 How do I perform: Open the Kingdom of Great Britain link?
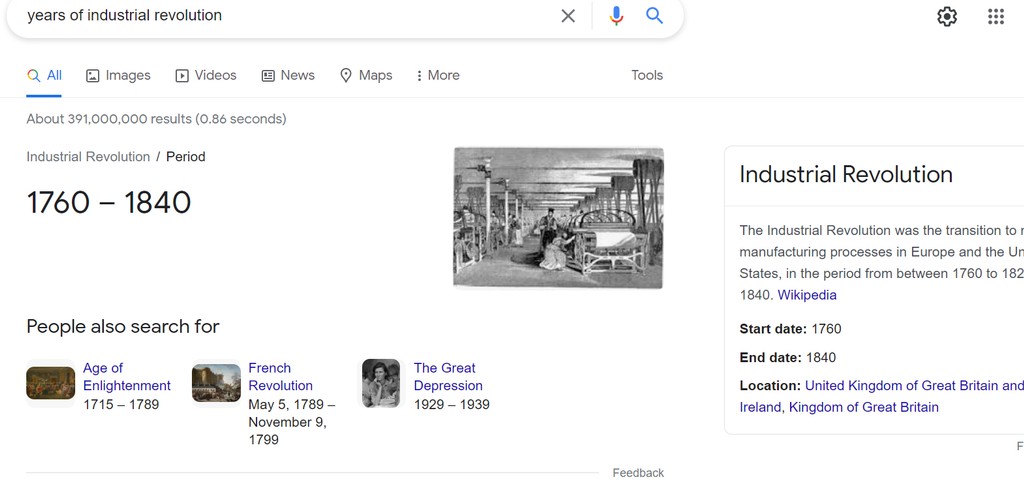coord(864,407)
